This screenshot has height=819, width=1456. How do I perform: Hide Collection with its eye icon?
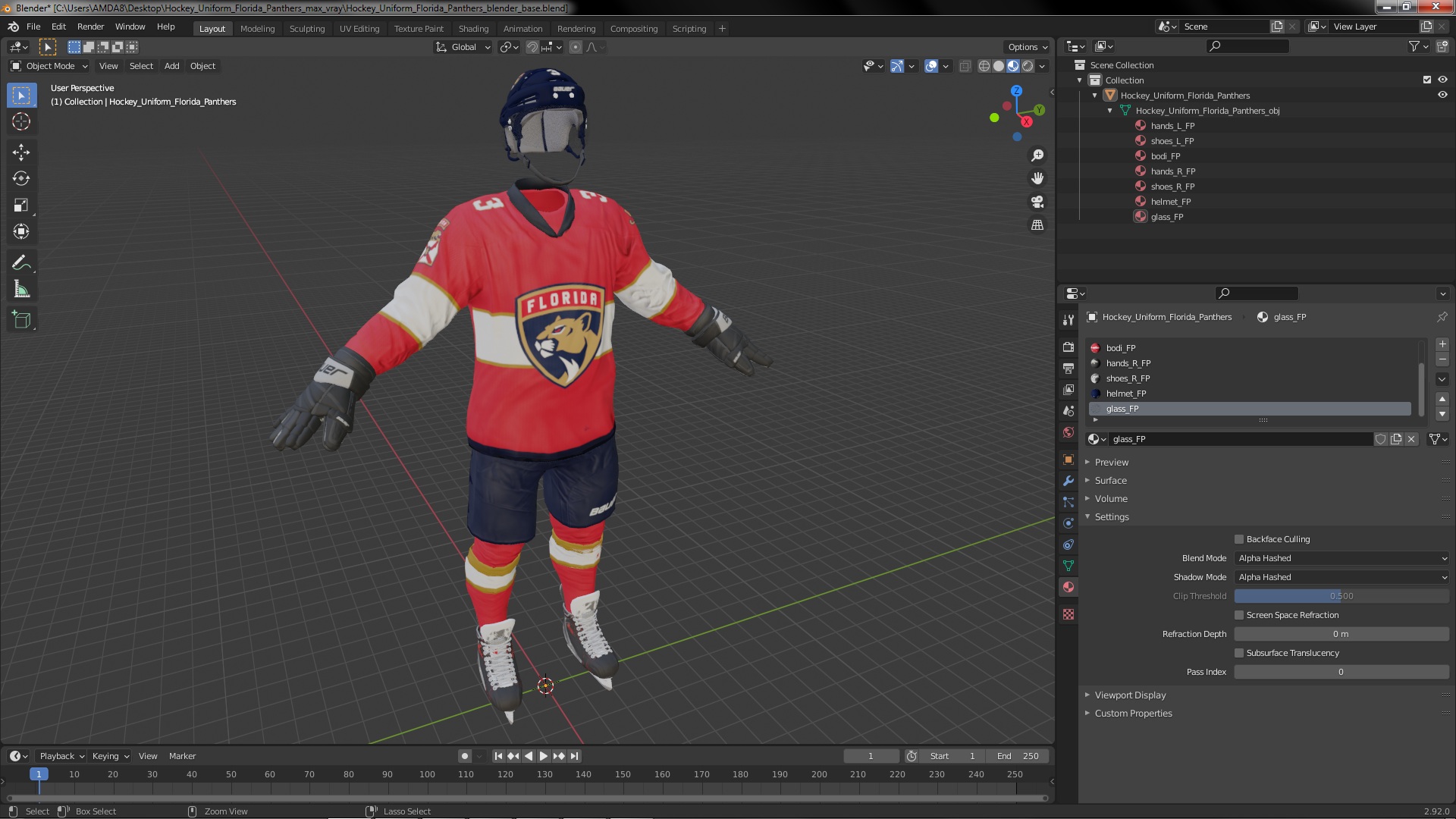coord(1442,80)
